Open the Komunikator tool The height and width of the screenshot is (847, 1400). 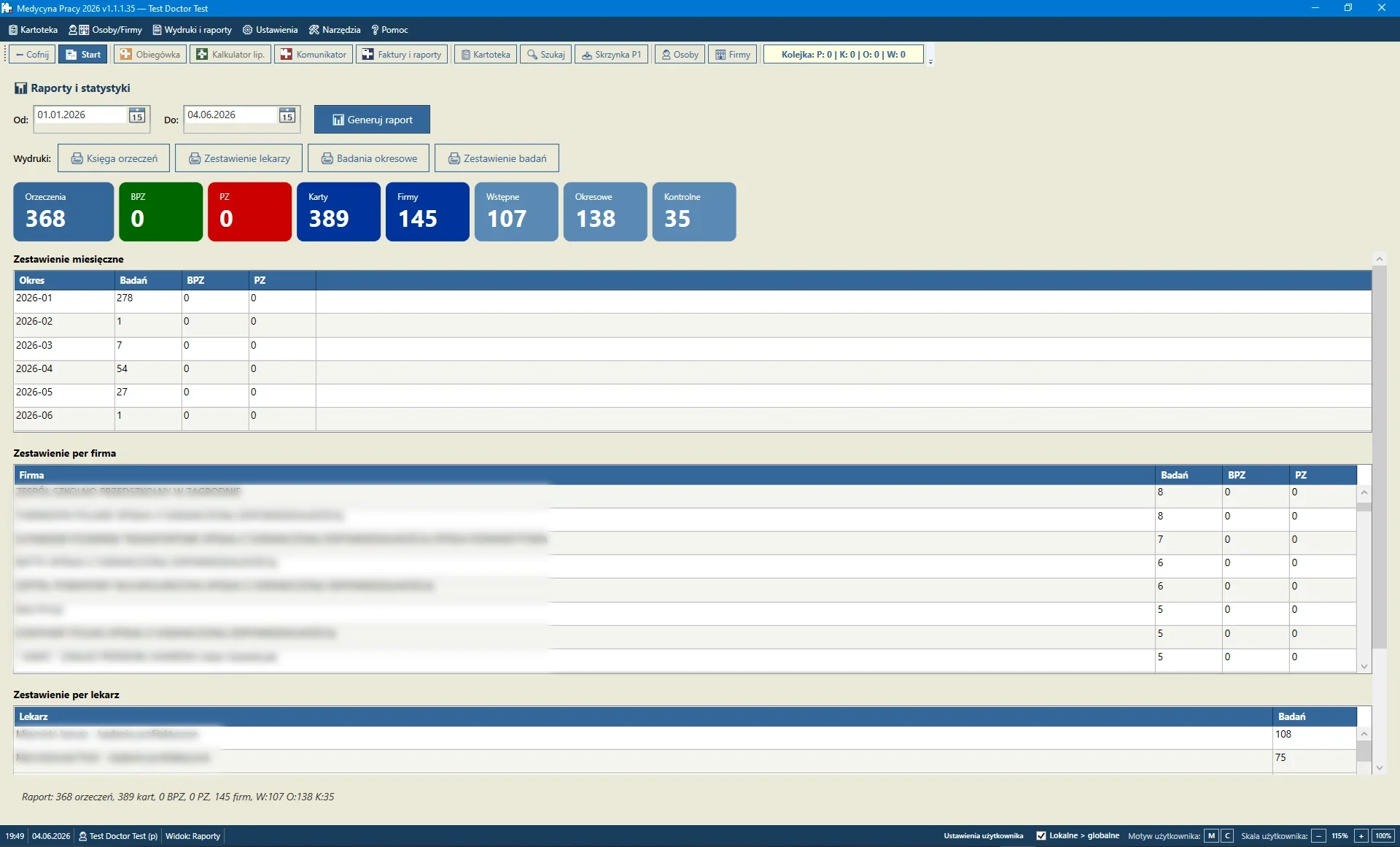pos(314,55)
